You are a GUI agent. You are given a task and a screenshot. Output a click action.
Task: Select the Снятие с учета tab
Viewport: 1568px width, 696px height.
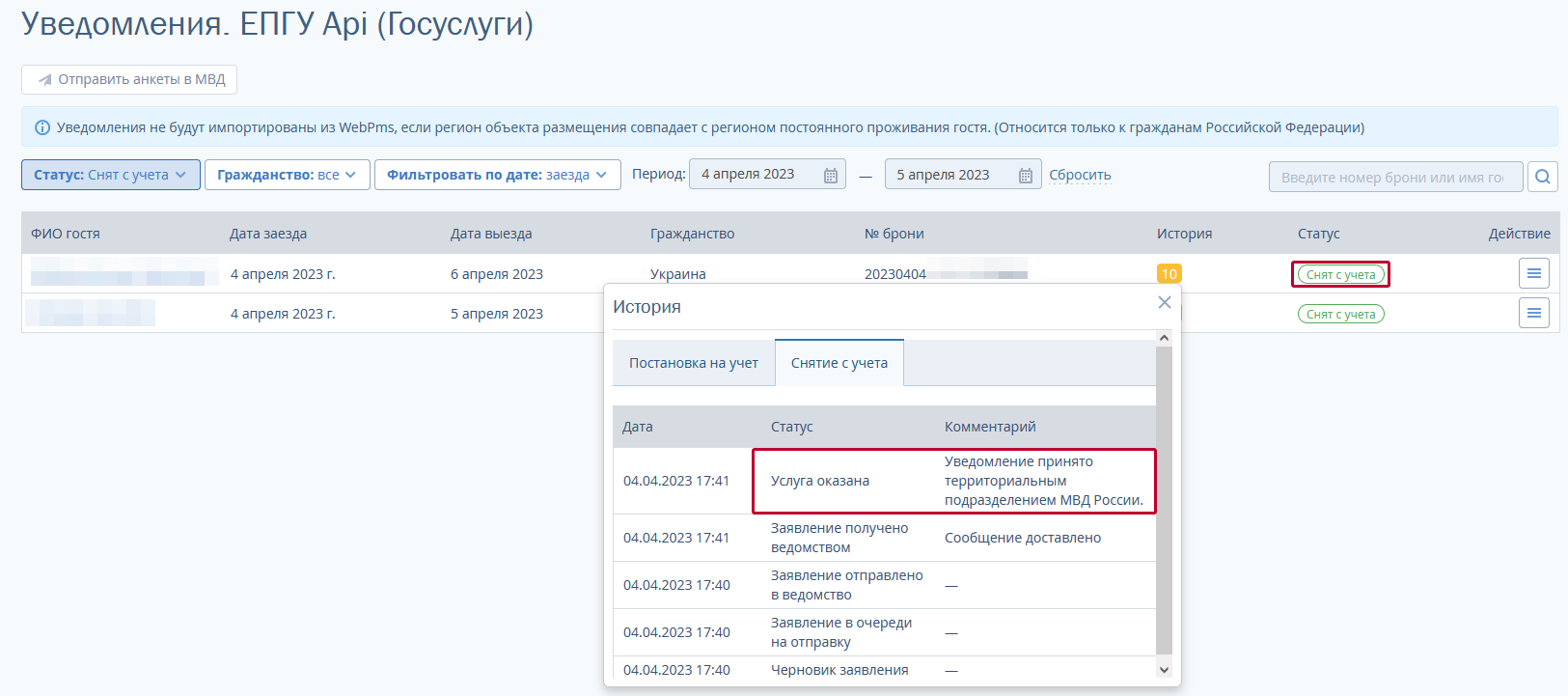point(839,363)
